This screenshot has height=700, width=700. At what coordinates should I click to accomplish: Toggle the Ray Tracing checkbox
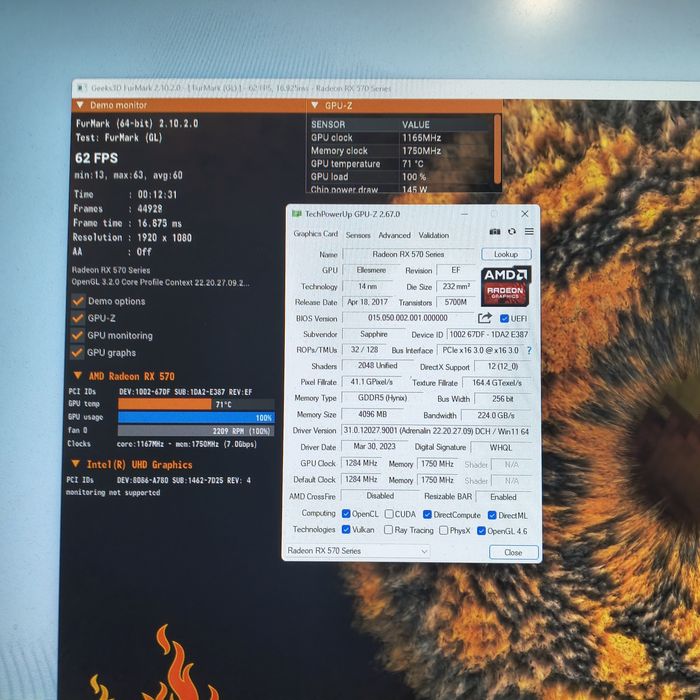pyautogui.click(x=388, y=530)
